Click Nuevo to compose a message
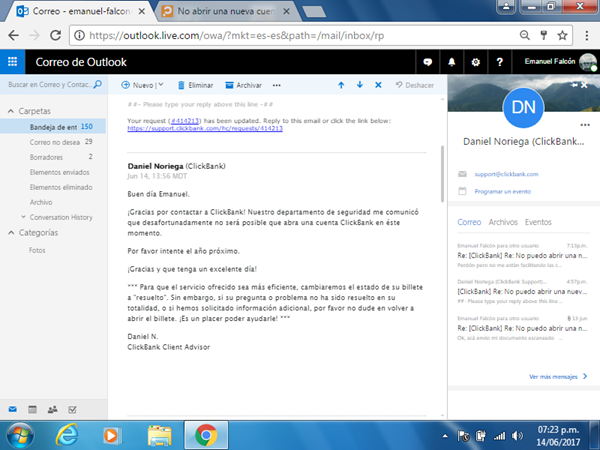The height and width of the screenshot is (450, 600). (x=137, y=85)
